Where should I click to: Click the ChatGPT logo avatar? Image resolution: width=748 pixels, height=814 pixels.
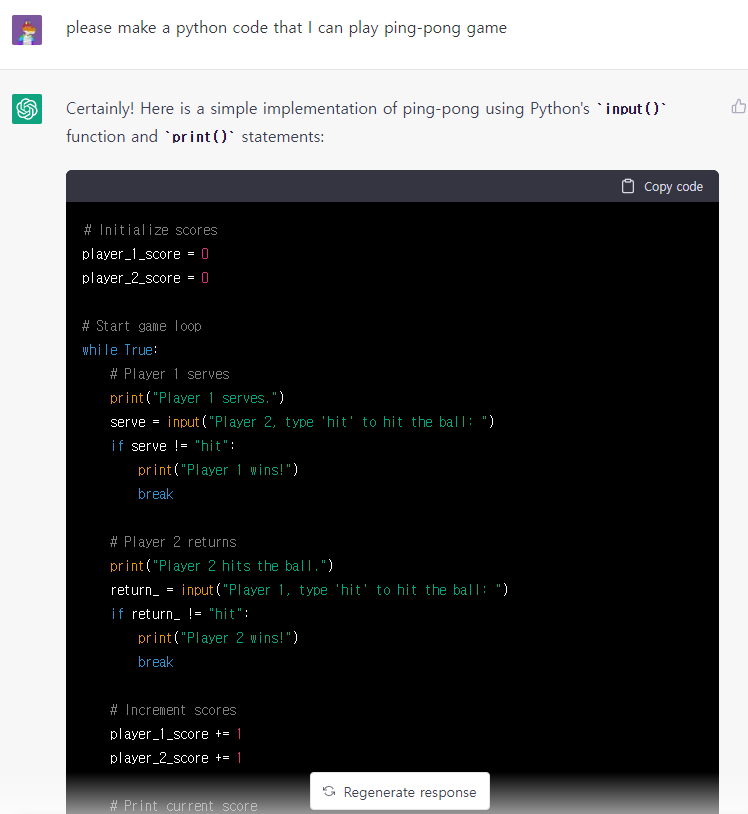(x=27, y=109)
